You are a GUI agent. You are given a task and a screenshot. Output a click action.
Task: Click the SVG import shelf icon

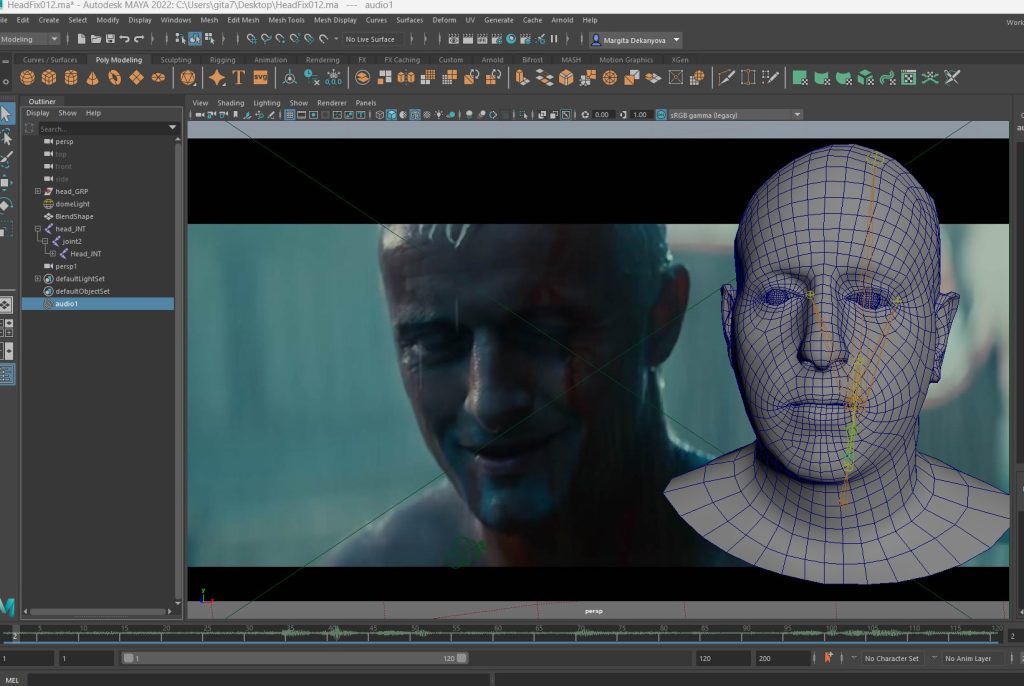[261, 78]
